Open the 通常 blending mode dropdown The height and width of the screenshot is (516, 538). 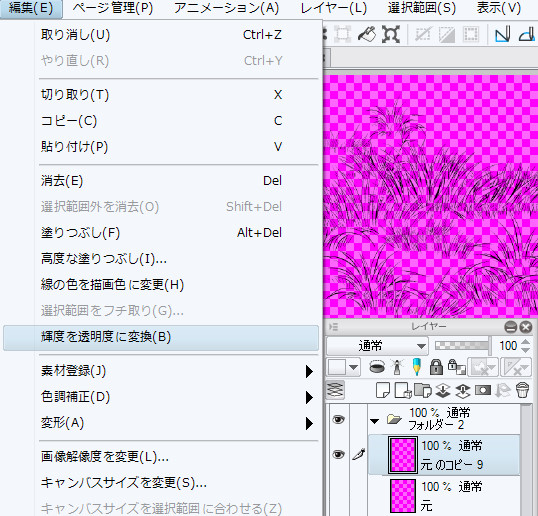[377, 346]
